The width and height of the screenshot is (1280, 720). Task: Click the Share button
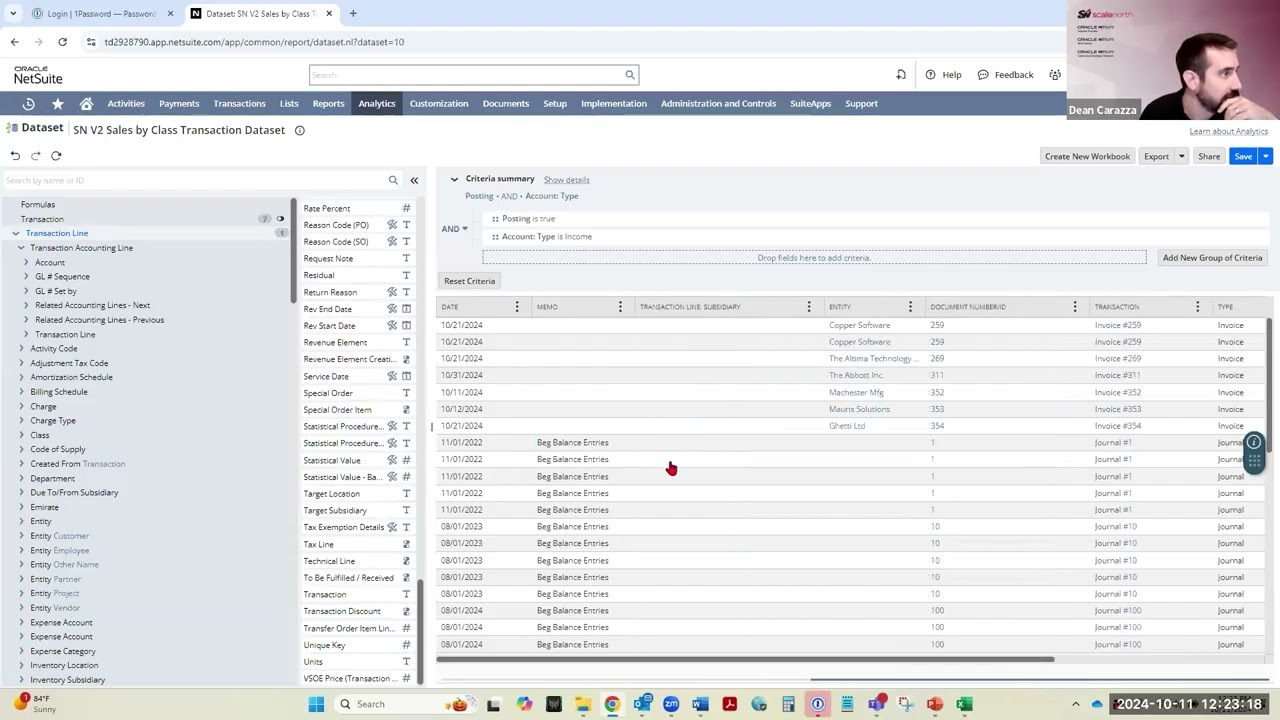(x=1209, y=156)
